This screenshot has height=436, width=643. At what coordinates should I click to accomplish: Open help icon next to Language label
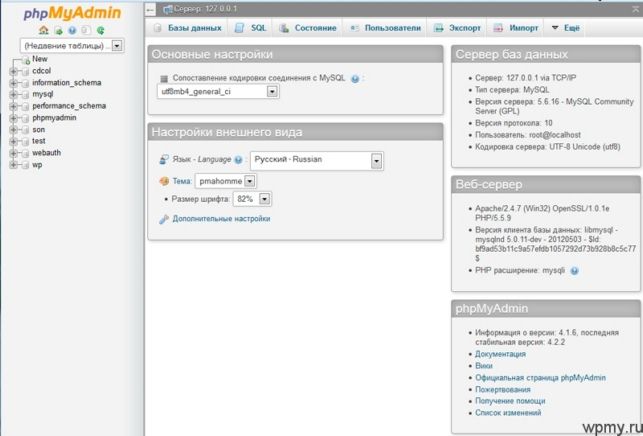click(238, 160)
